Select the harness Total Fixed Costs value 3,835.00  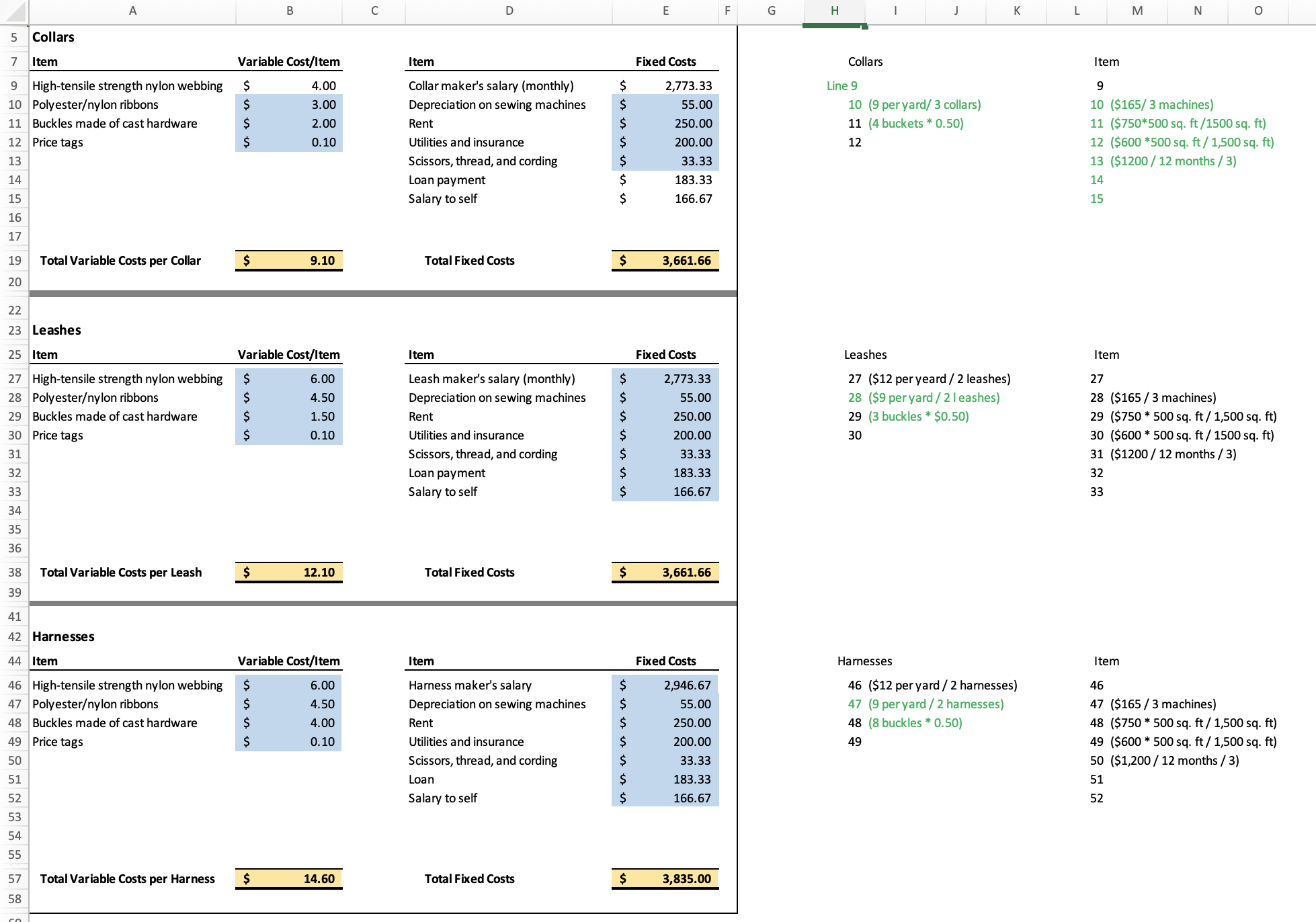coord(665,879)
